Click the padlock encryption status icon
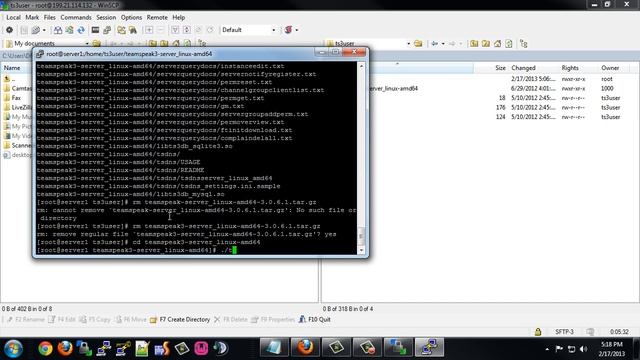Image resolution: width=640 pixels, height=360 pixels. [538, 332]
